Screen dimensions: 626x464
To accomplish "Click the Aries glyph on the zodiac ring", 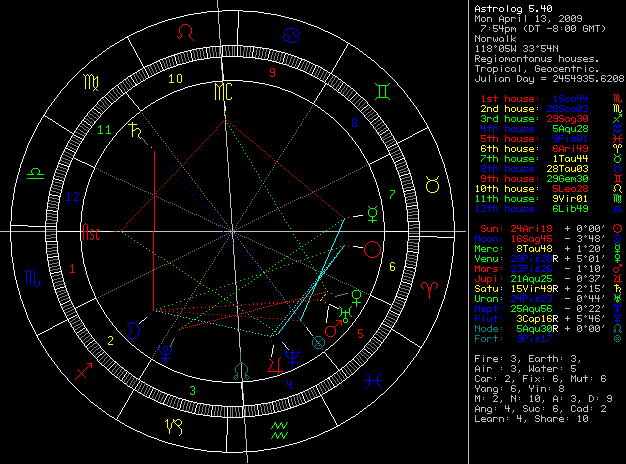I will pos(430,287).
